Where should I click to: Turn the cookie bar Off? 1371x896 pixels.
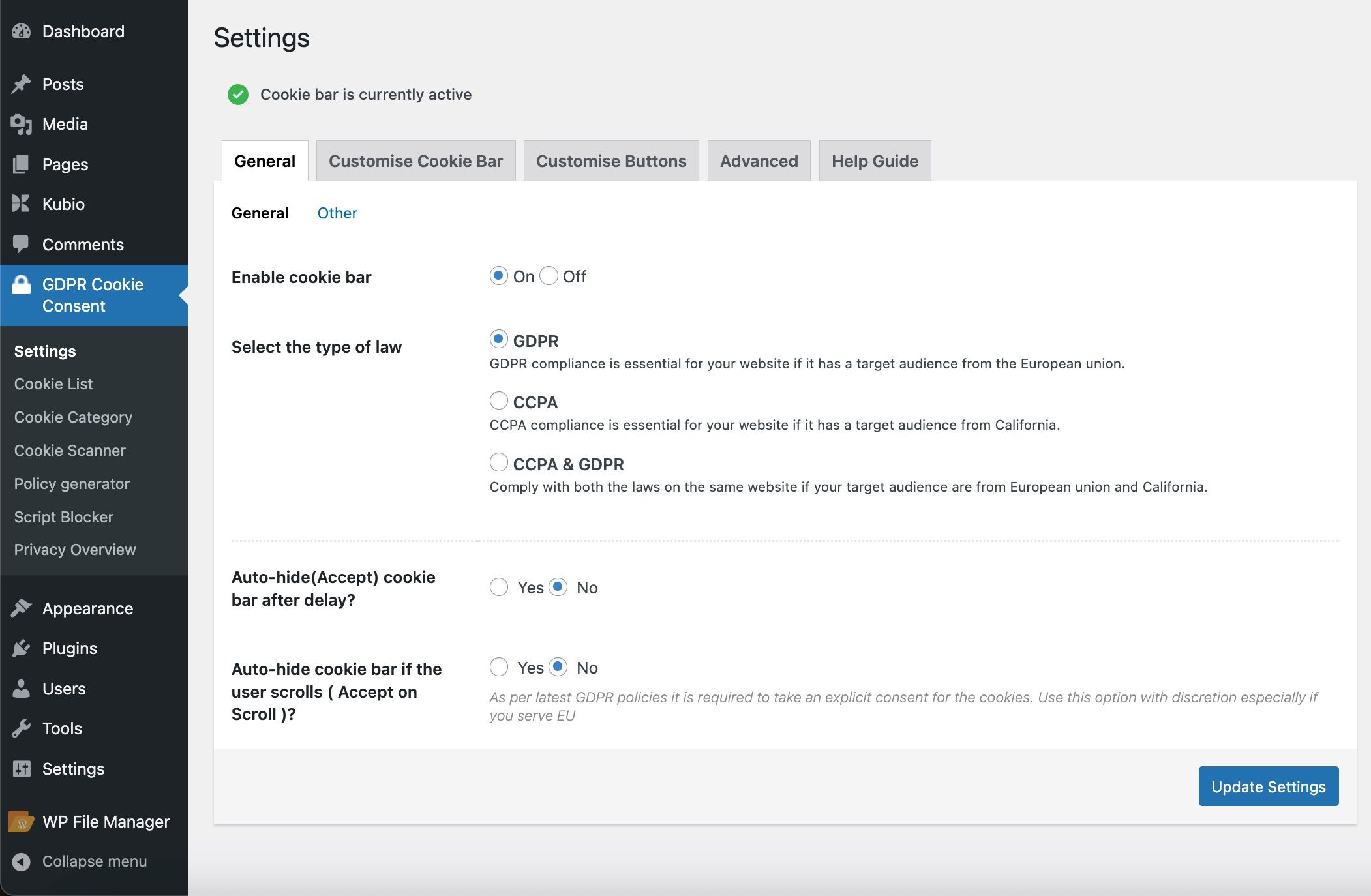(x=549, y=276)
